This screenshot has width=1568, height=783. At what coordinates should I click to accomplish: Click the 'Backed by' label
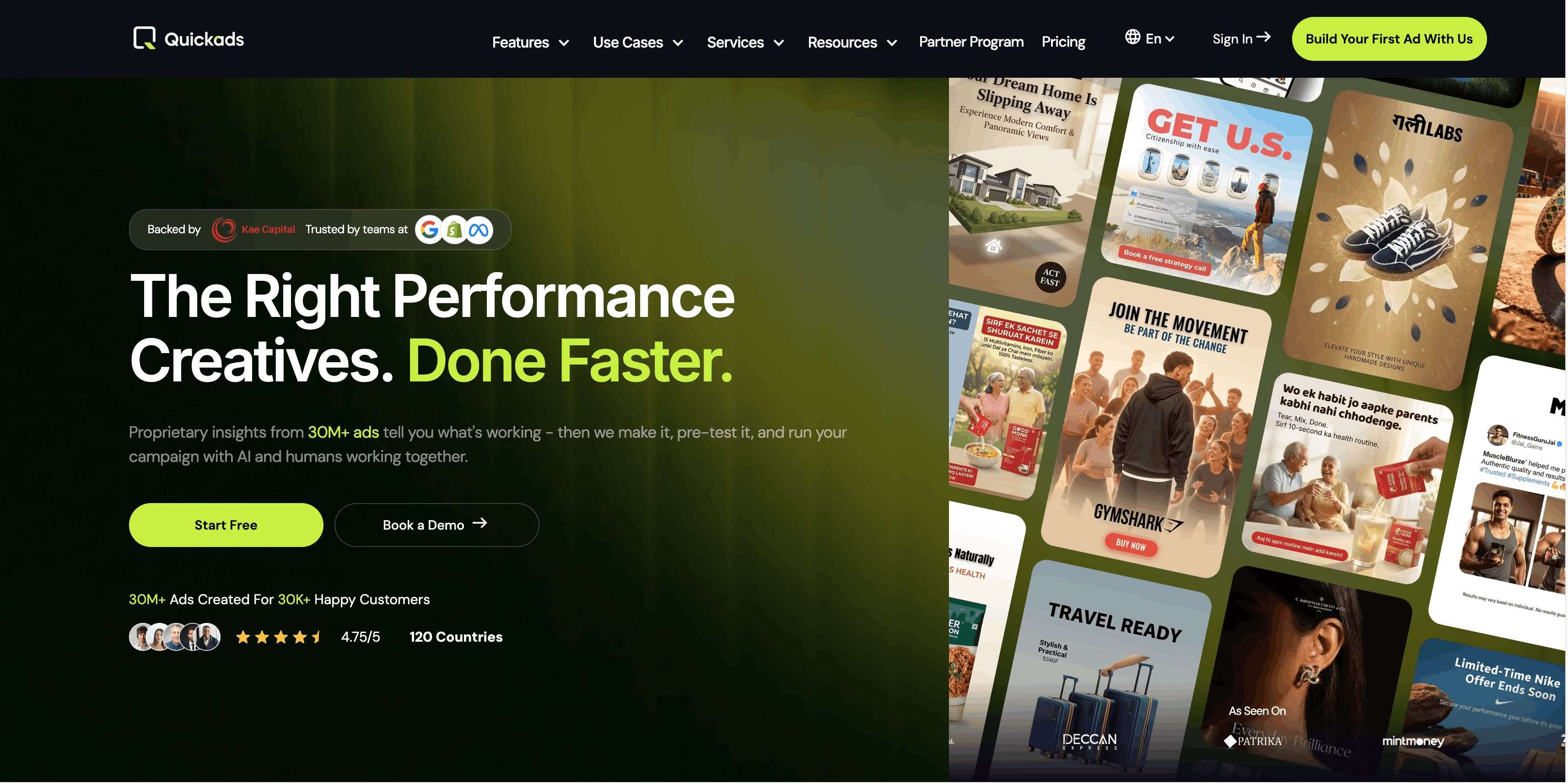173,229
